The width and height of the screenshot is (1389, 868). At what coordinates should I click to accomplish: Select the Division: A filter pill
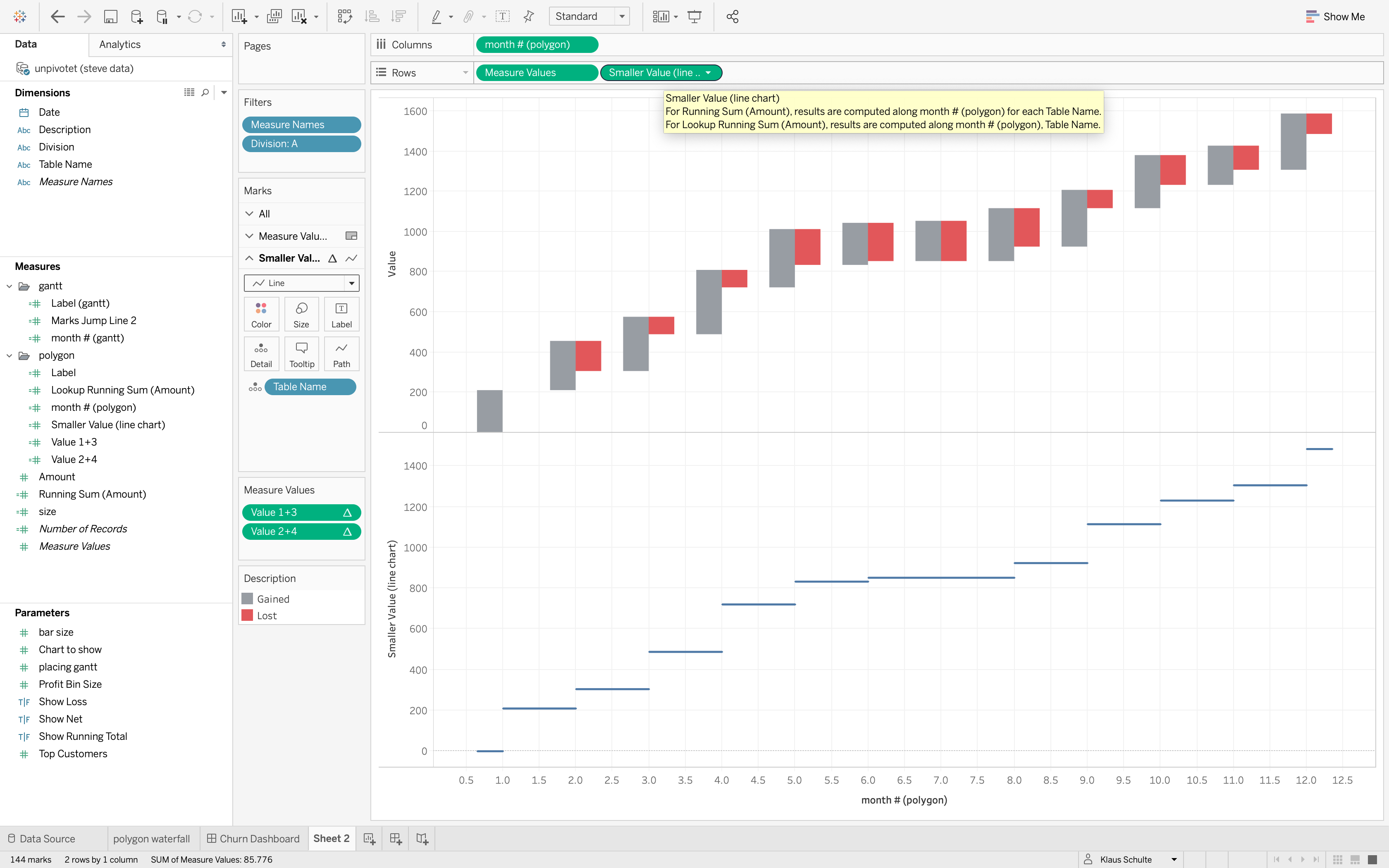pyautogui.click(x=301, y=143)
